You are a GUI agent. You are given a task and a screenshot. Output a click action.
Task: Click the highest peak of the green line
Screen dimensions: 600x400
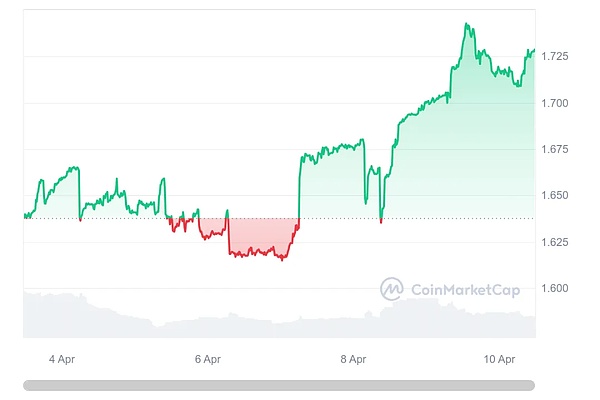point(467,23)
